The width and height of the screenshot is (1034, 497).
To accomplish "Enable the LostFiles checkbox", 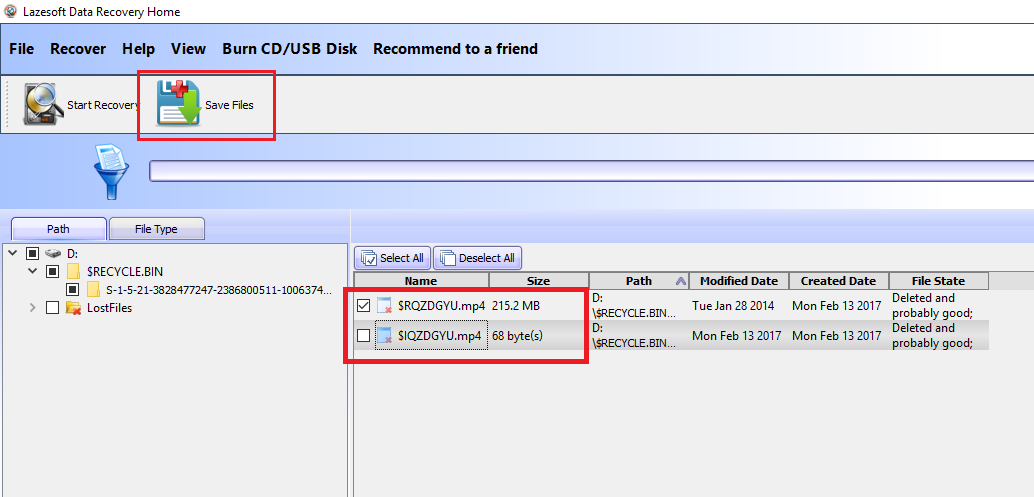I will click(x=52, y=308).
